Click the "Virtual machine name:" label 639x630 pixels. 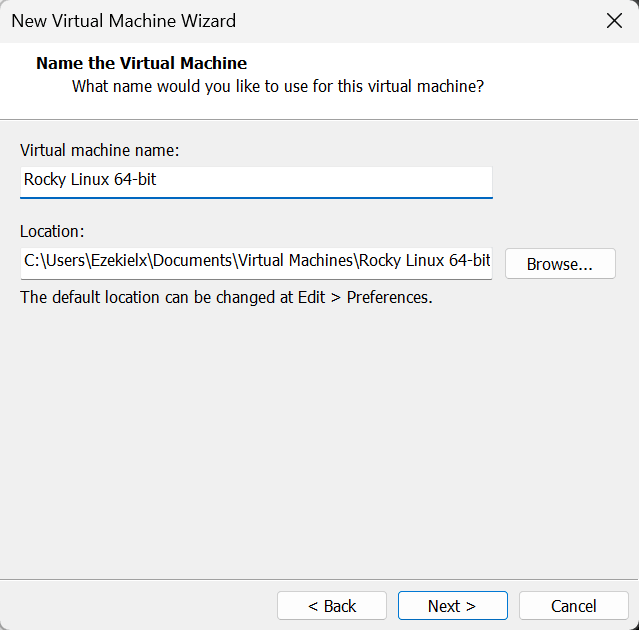pyautogui.click(x=99, y=150)
